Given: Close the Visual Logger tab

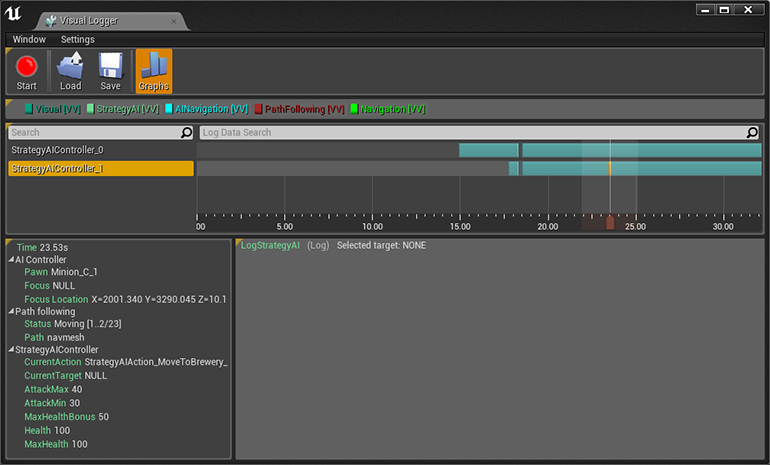Looking at the screenshot, I should pyautogui.click(x=174, y=21).
